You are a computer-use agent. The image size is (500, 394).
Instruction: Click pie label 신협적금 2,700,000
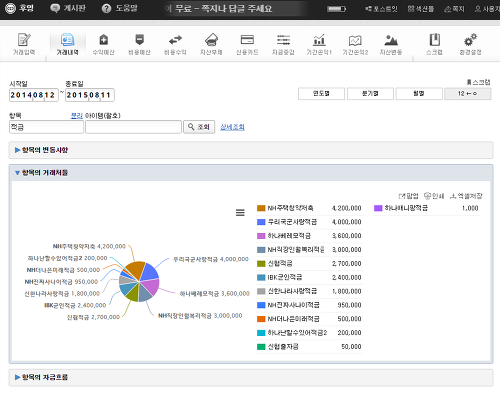point(93,317)
